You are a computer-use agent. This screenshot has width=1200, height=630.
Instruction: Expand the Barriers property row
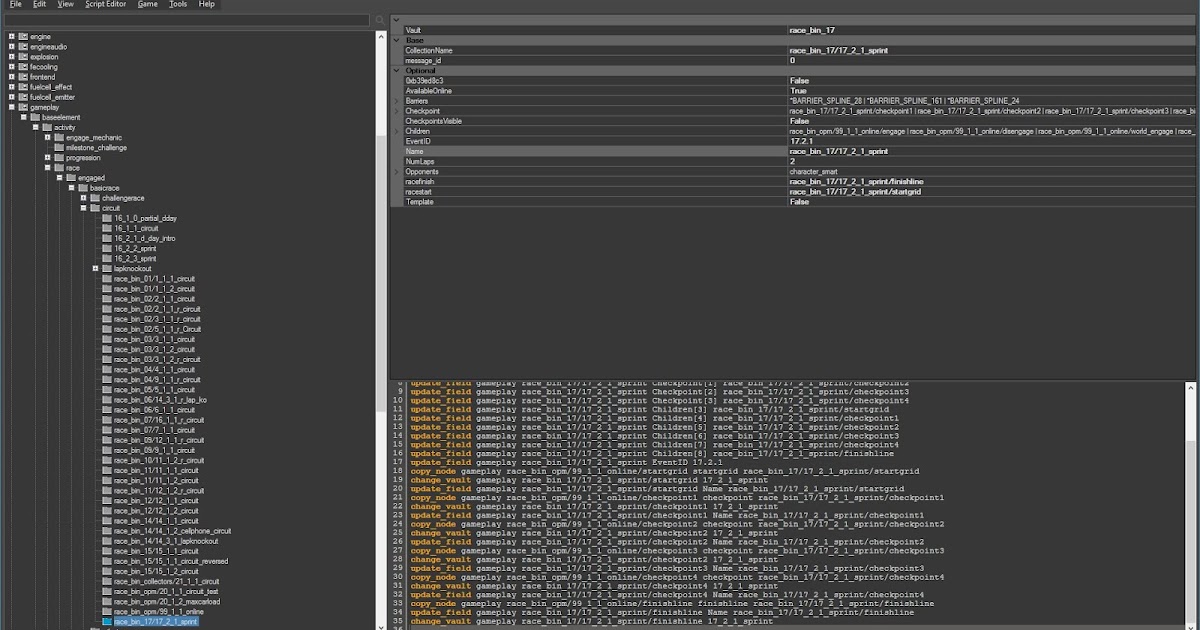[396, 100]
